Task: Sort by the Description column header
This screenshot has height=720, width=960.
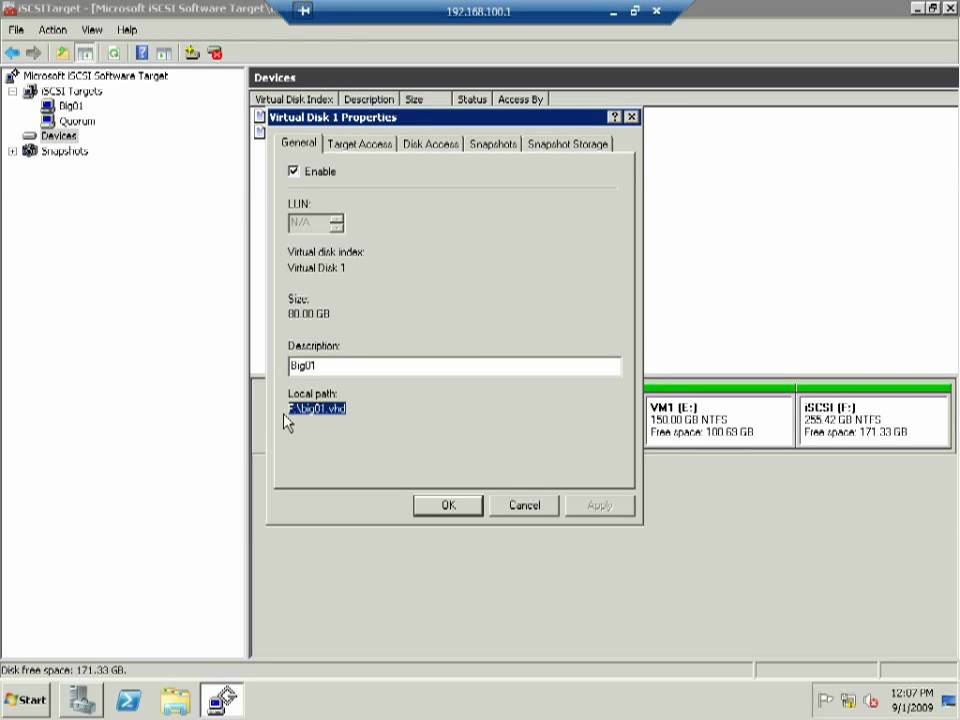Action: click(x=369, y=99)
